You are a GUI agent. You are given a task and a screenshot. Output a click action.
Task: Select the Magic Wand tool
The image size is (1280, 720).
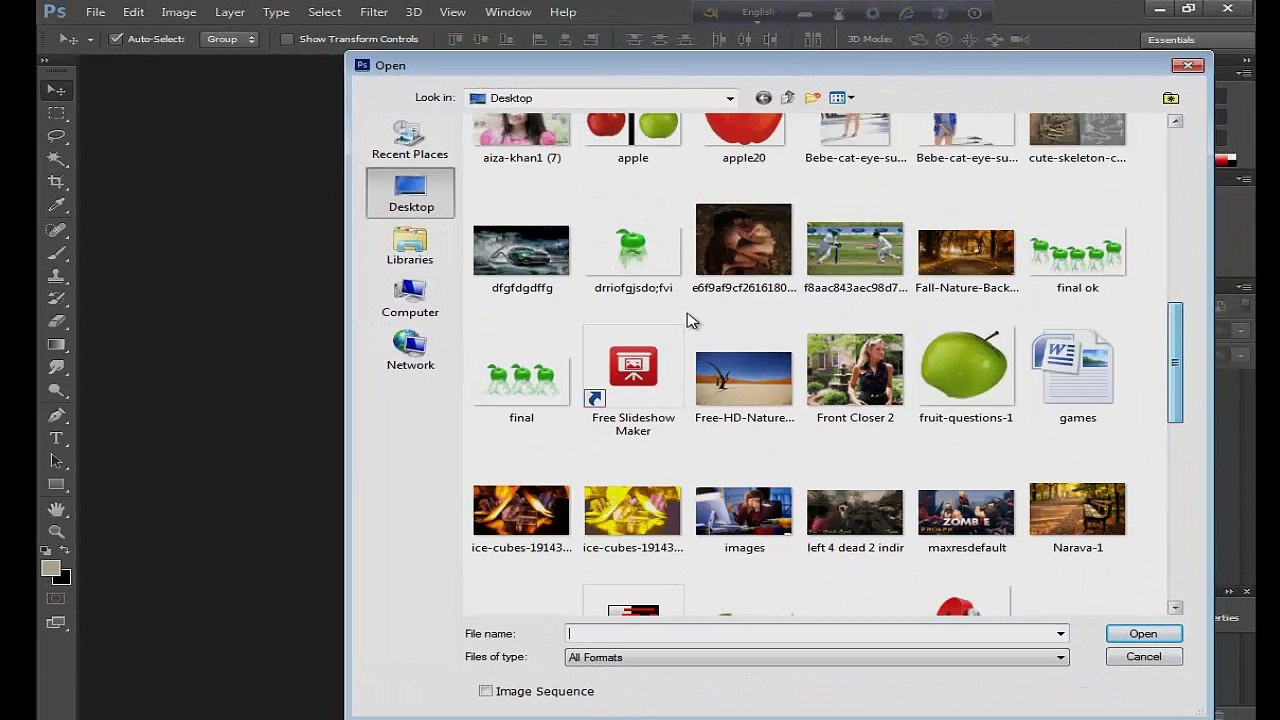pos(57,159)
